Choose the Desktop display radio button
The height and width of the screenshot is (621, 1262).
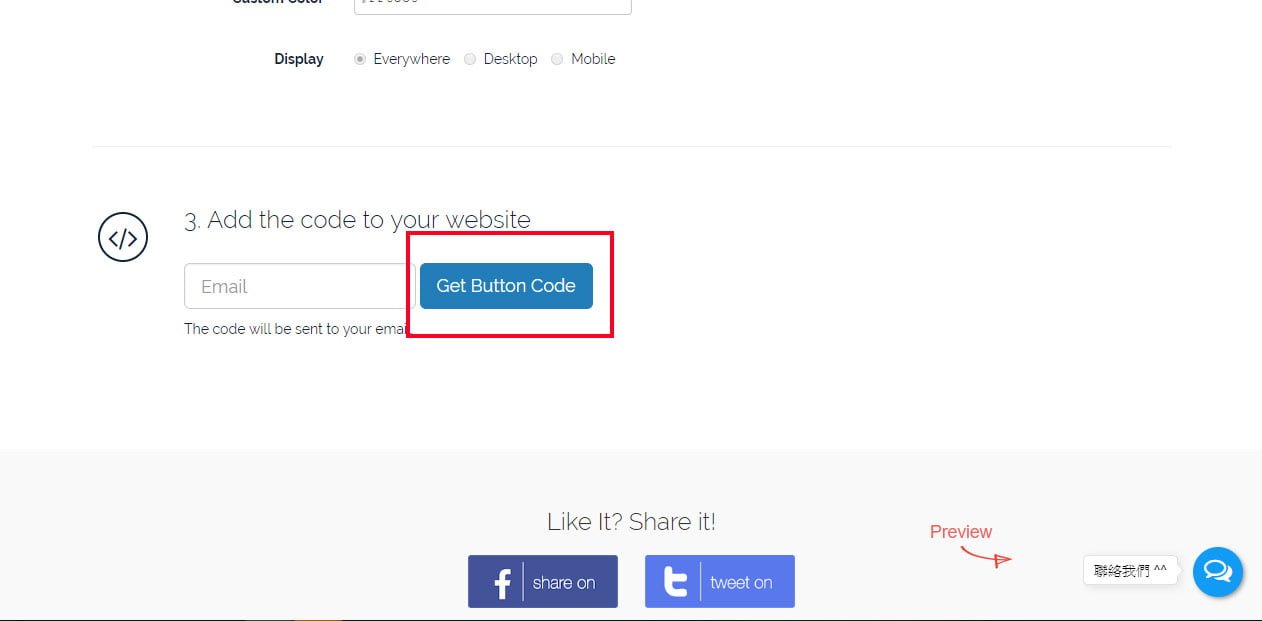click(470, 59)
